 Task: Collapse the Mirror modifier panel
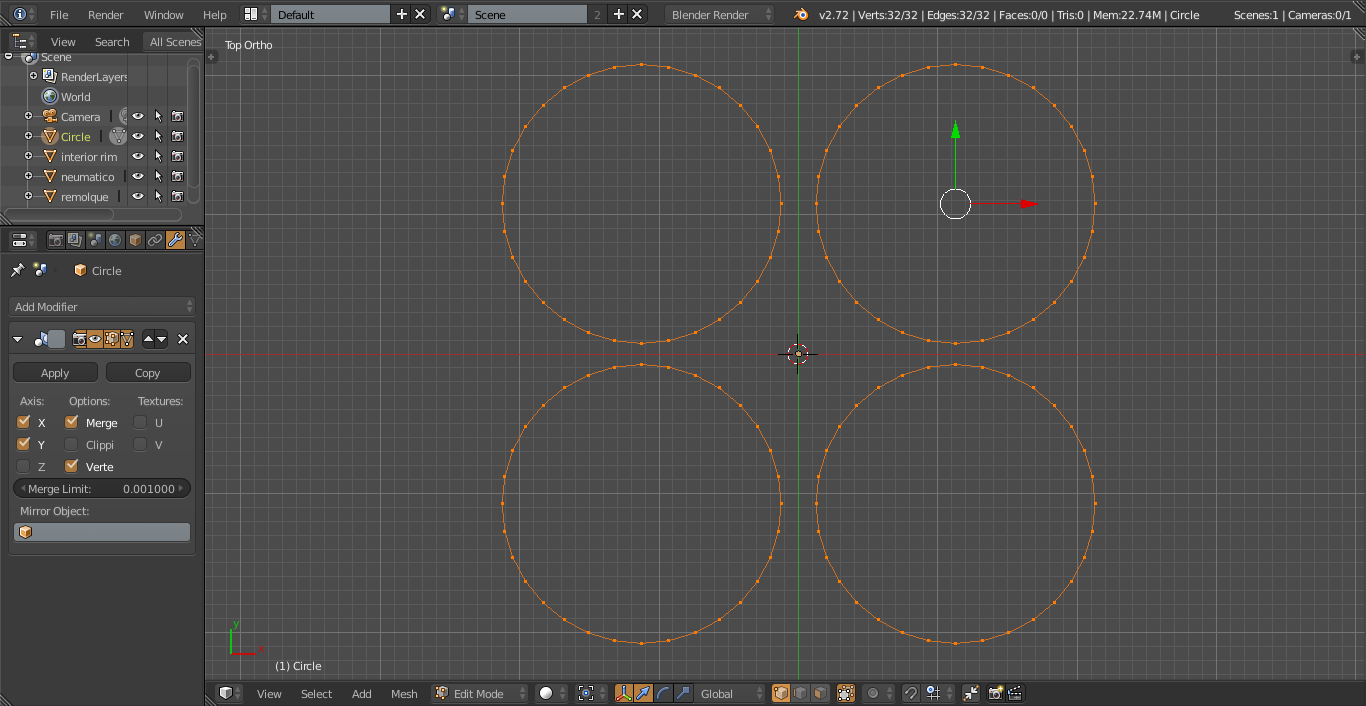18,340
